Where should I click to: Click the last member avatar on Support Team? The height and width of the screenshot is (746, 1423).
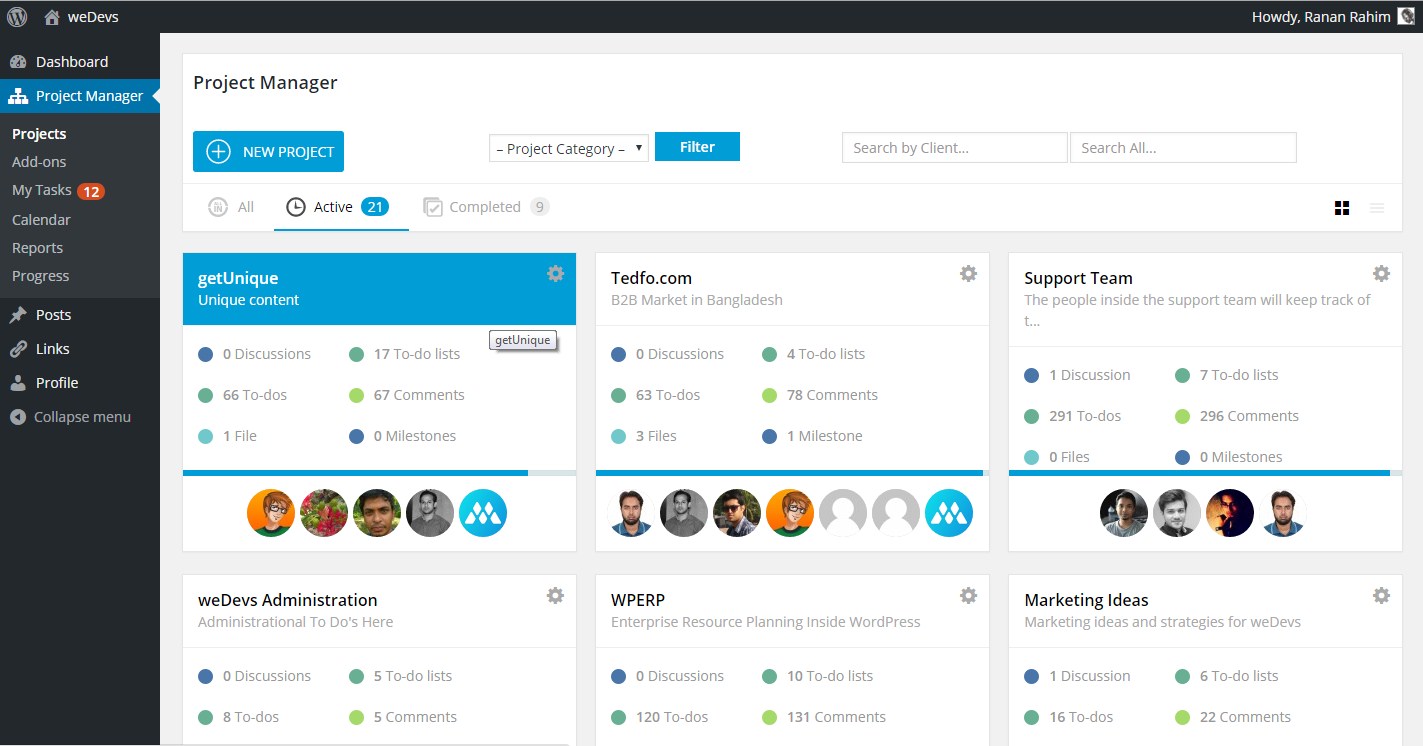coord(1283,513)
